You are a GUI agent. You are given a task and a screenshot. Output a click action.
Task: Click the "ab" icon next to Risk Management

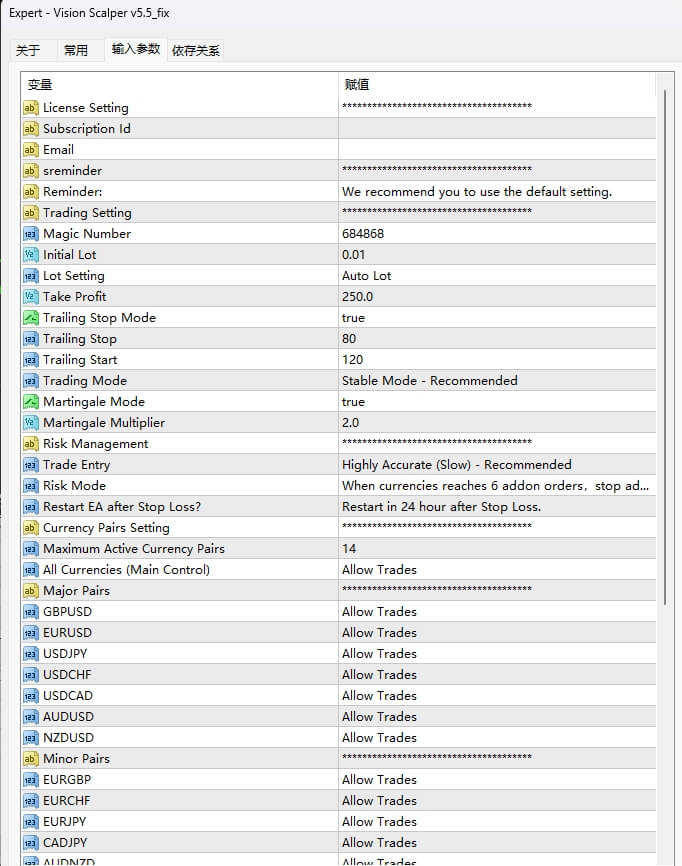click(x=29, y=443)
